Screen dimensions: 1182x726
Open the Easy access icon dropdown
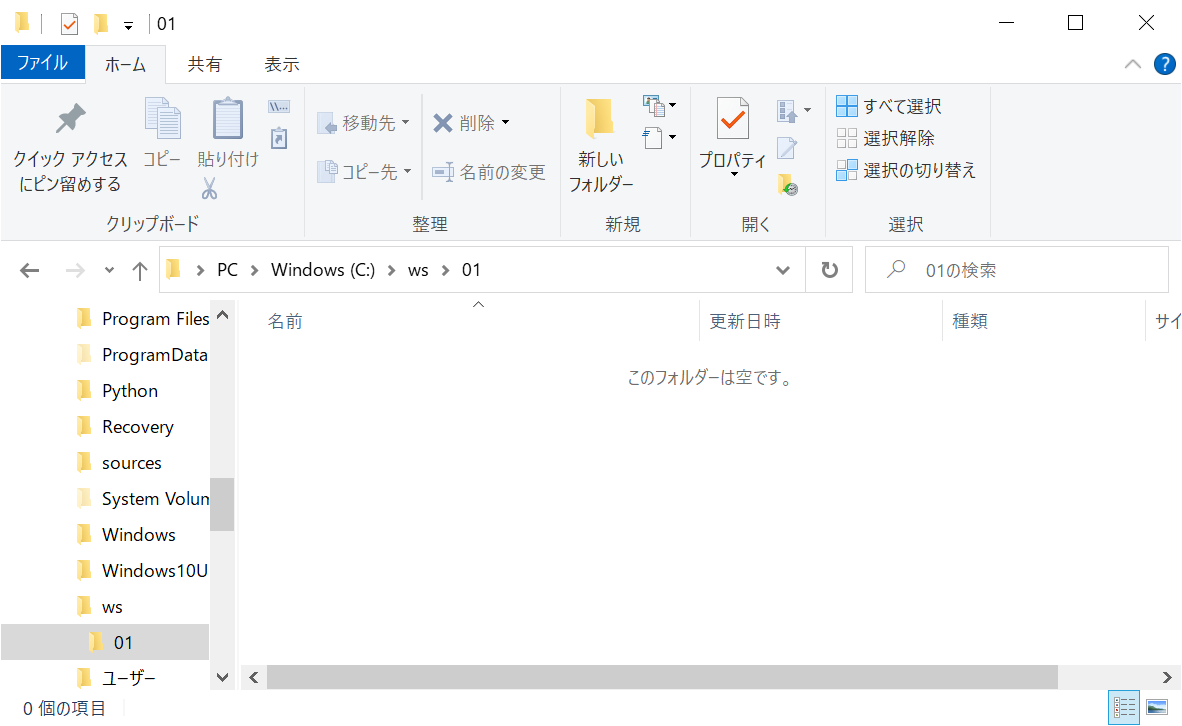(x=659, y=138)
